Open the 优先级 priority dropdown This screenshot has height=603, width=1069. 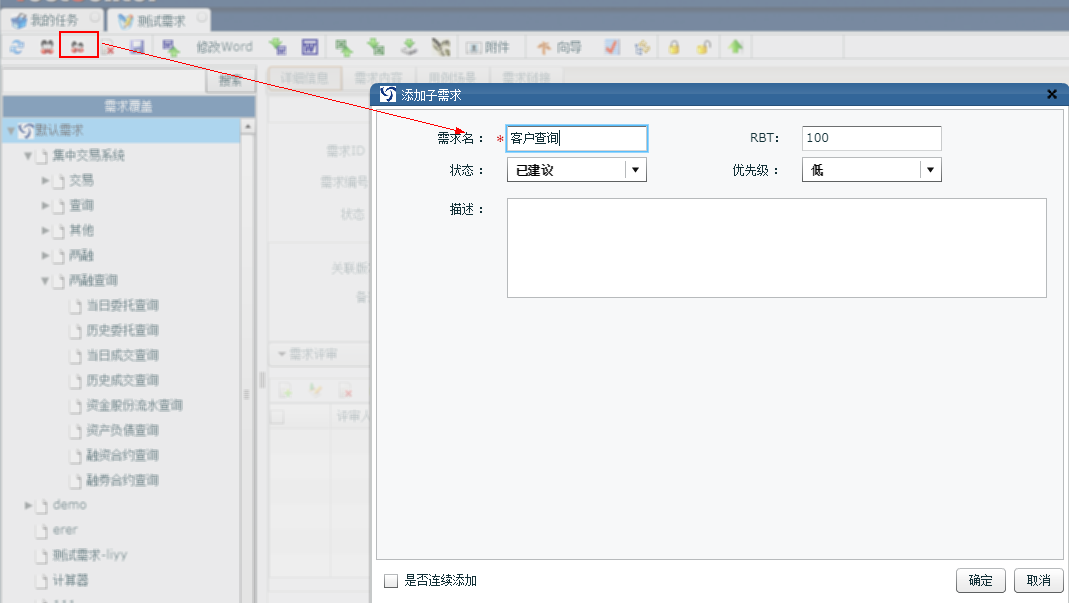coord(931,170)
